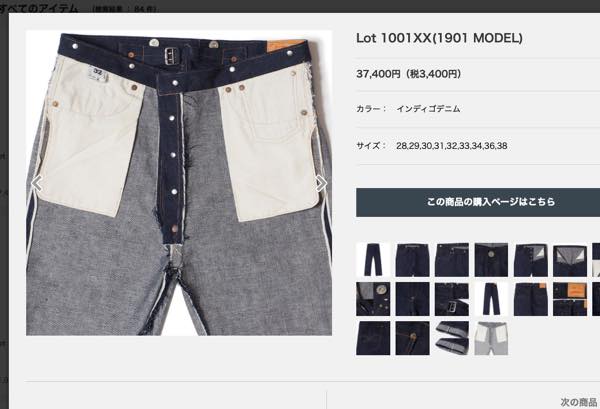Select the open waistband interior thumbnail
600x409 pixels.
pos(570,260)
